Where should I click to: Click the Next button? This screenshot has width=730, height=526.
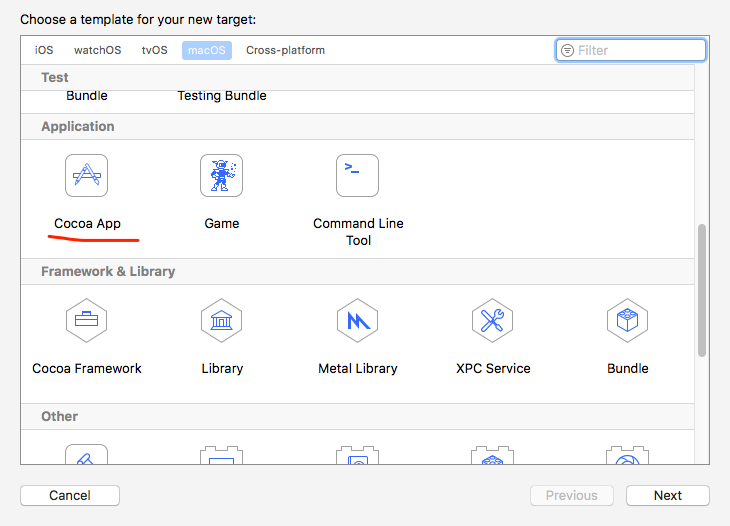coord(668,495)
